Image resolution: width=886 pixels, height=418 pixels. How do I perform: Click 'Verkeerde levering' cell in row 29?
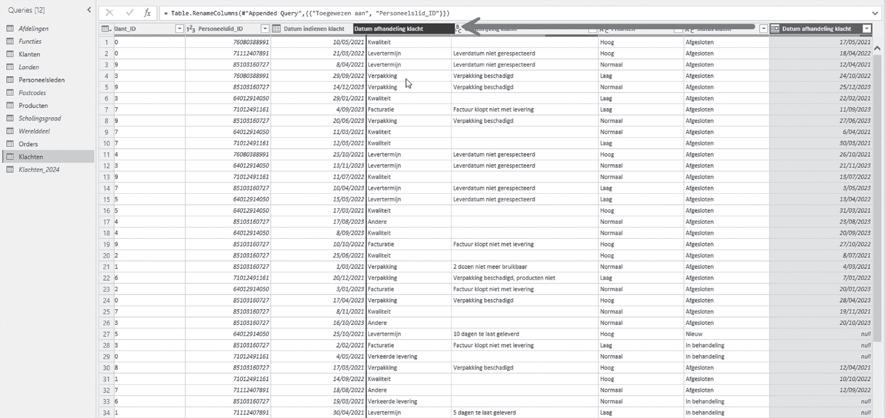409,356
